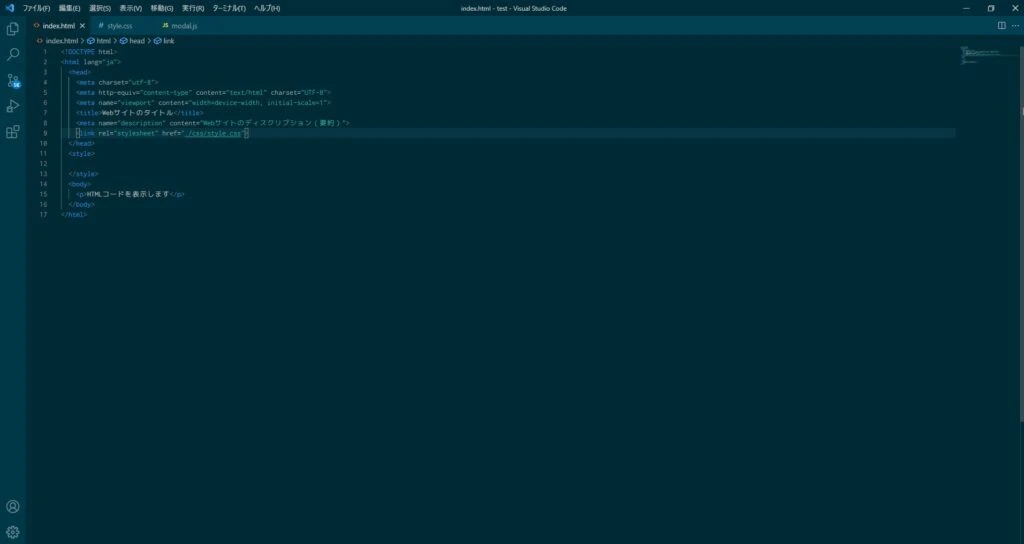Open the ヘルプ(H) menu
1024x544 pixels.
(267, 8)
